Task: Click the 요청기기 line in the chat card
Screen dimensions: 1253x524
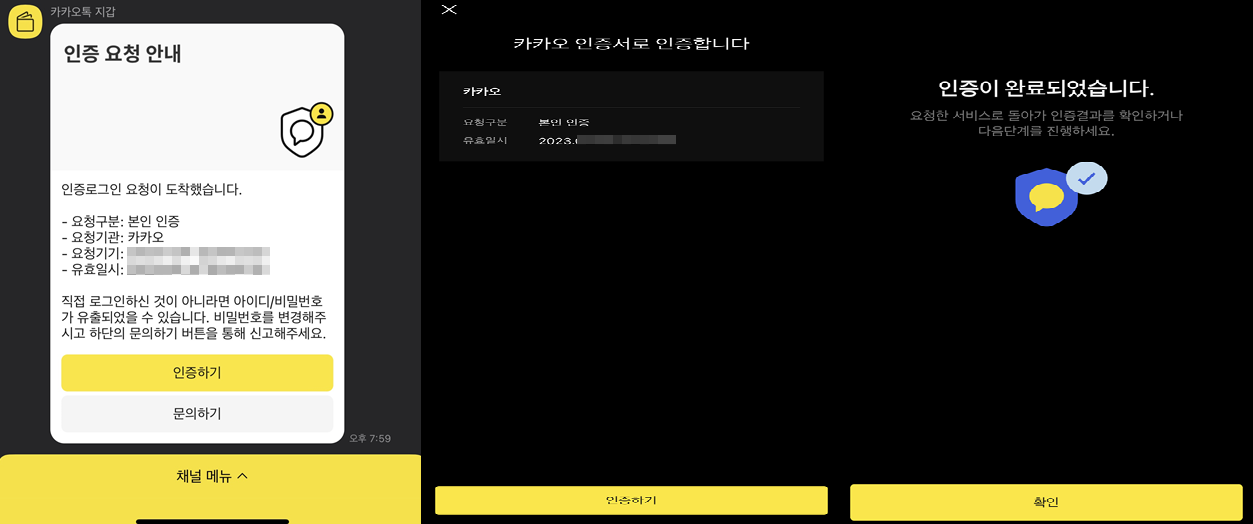Action: point(166,253)
